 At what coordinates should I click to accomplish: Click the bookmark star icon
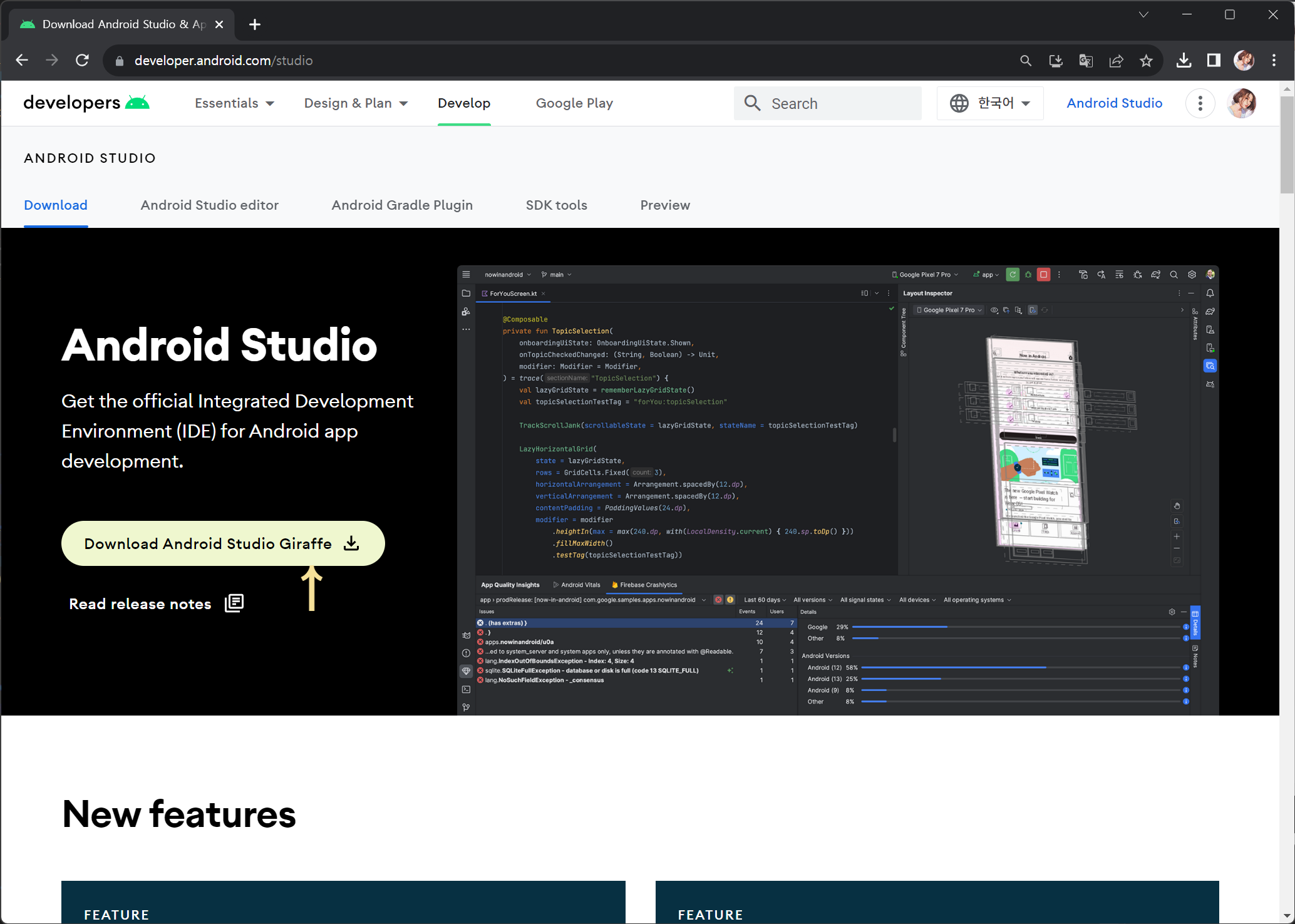pyautogui.click(x=1146, y=61)
